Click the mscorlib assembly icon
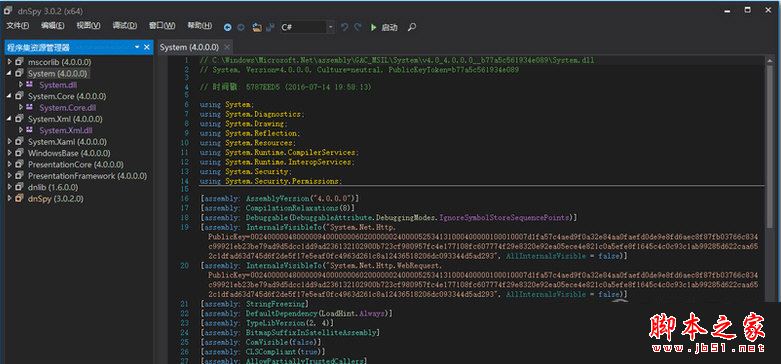This screenshot has height=364, width=781. pyautogui.click(x=19, y=62)
